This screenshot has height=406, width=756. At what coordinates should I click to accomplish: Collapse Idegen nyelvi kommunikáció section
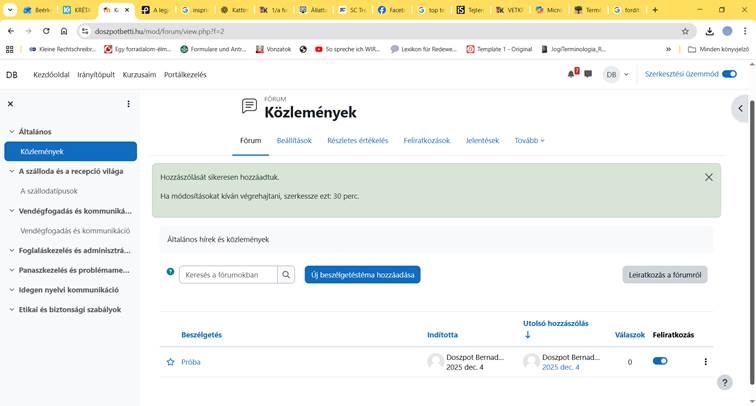pyautogui.click(x=12, y=290)
